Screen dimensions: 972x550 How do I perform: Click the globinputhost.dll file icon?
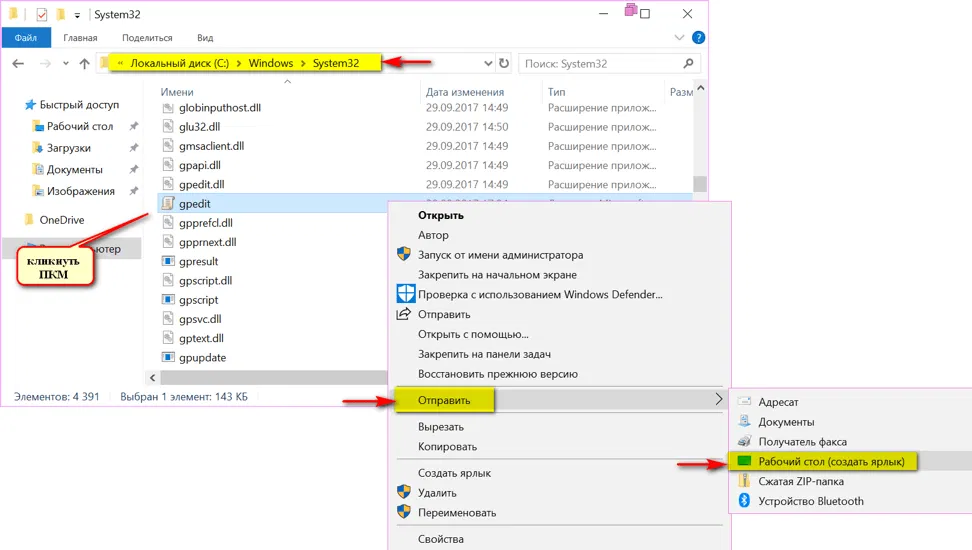tap(168, 108)
